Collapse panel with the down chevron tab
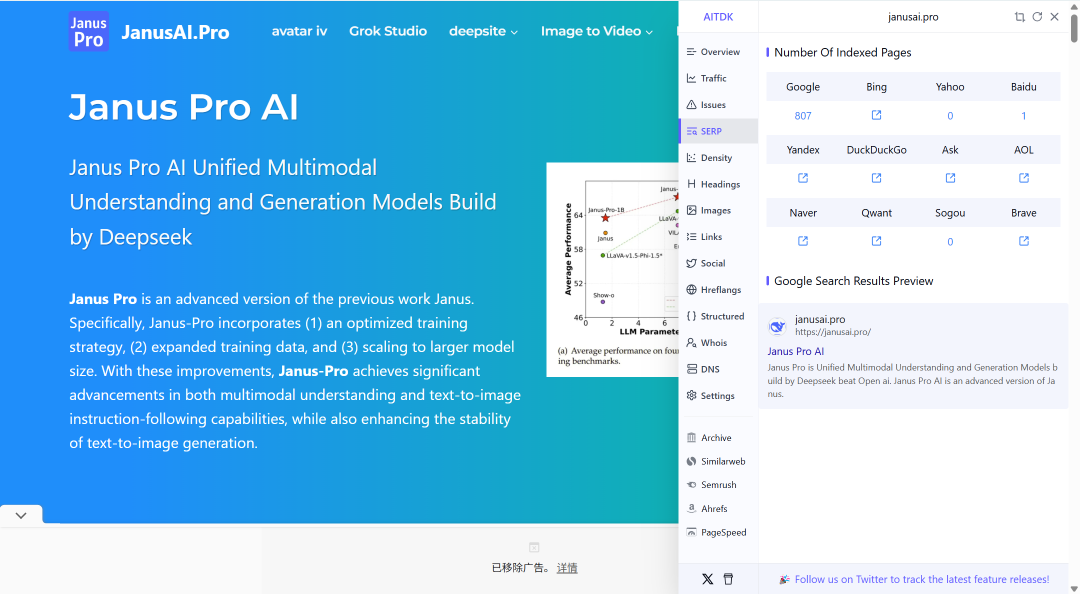 tap(21, 515)
